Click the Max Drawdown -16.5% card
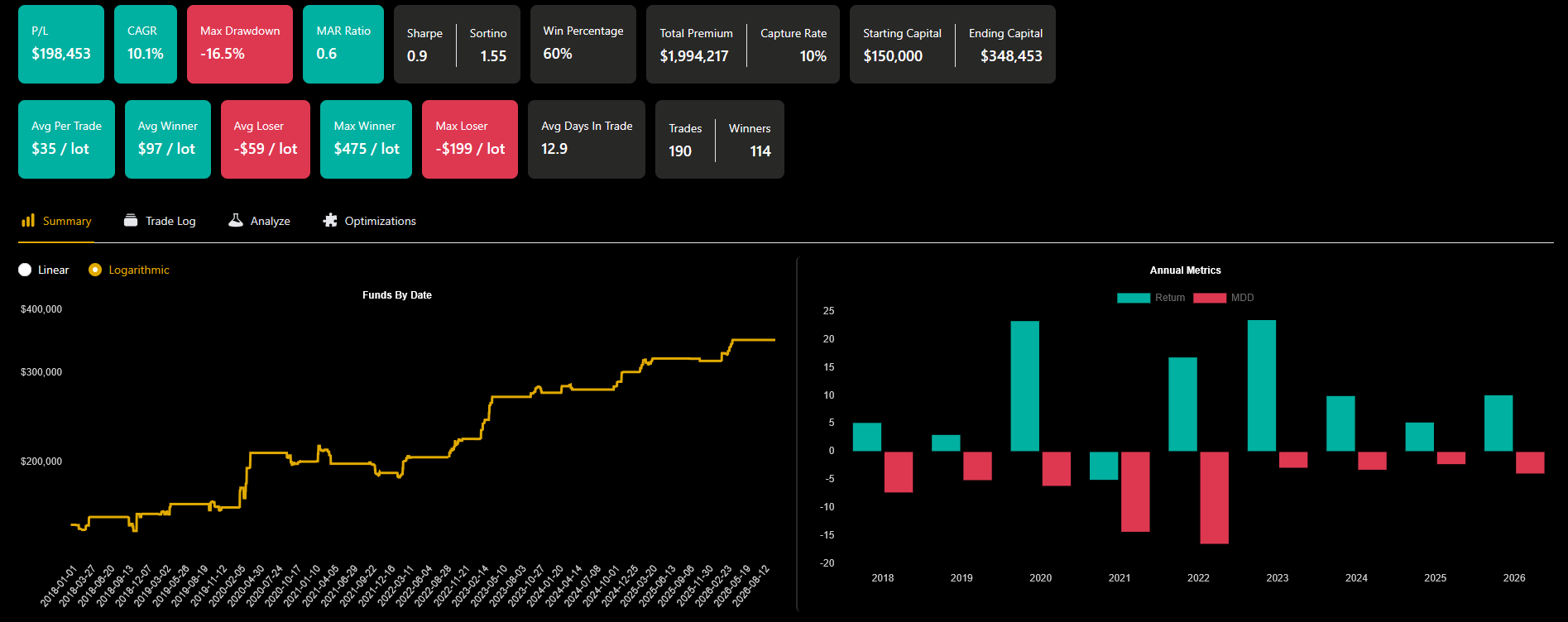 (240, 44)
